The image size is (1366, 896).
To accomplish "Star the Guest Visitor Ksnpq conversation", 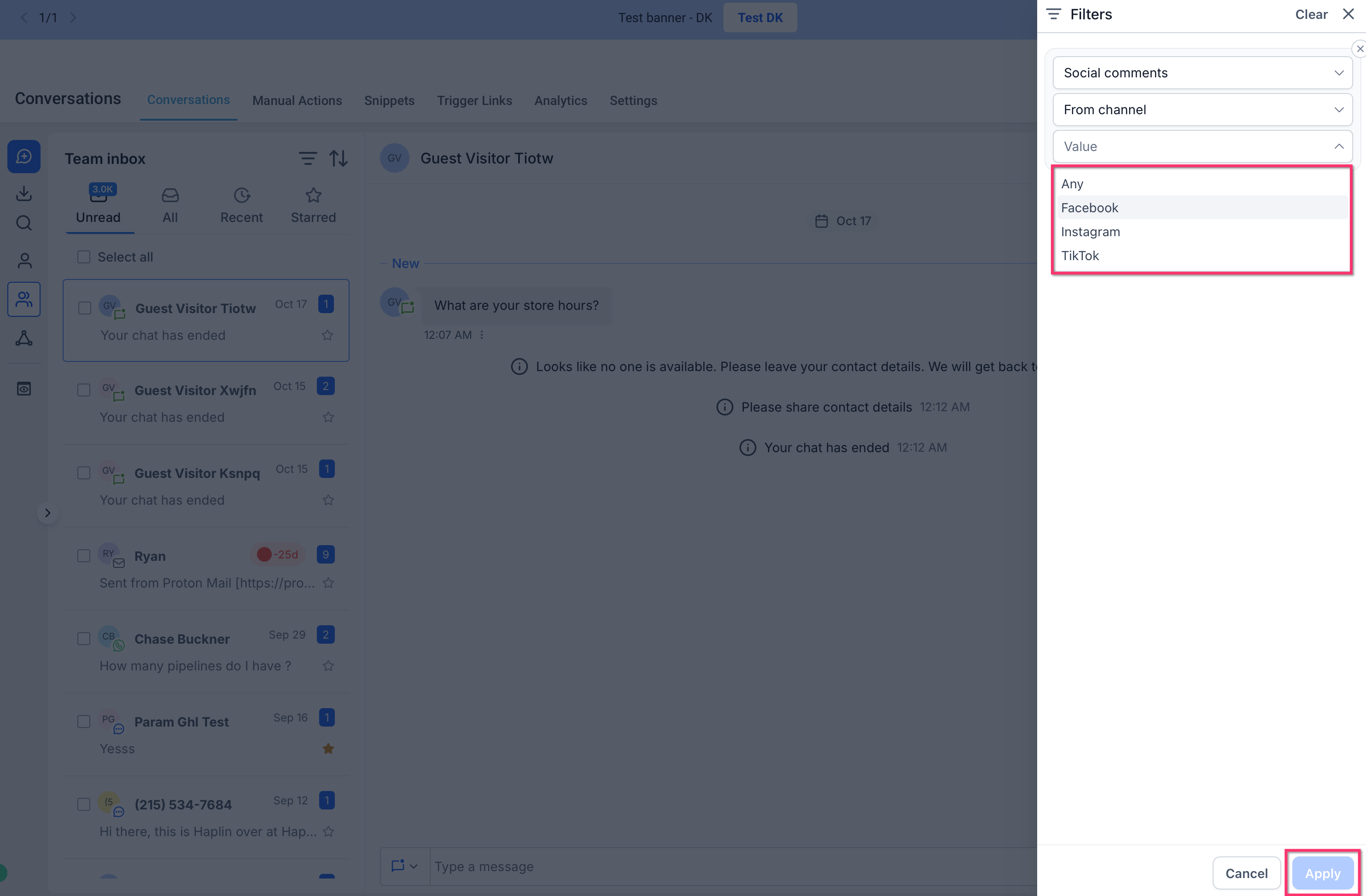I will coord(328,500).
